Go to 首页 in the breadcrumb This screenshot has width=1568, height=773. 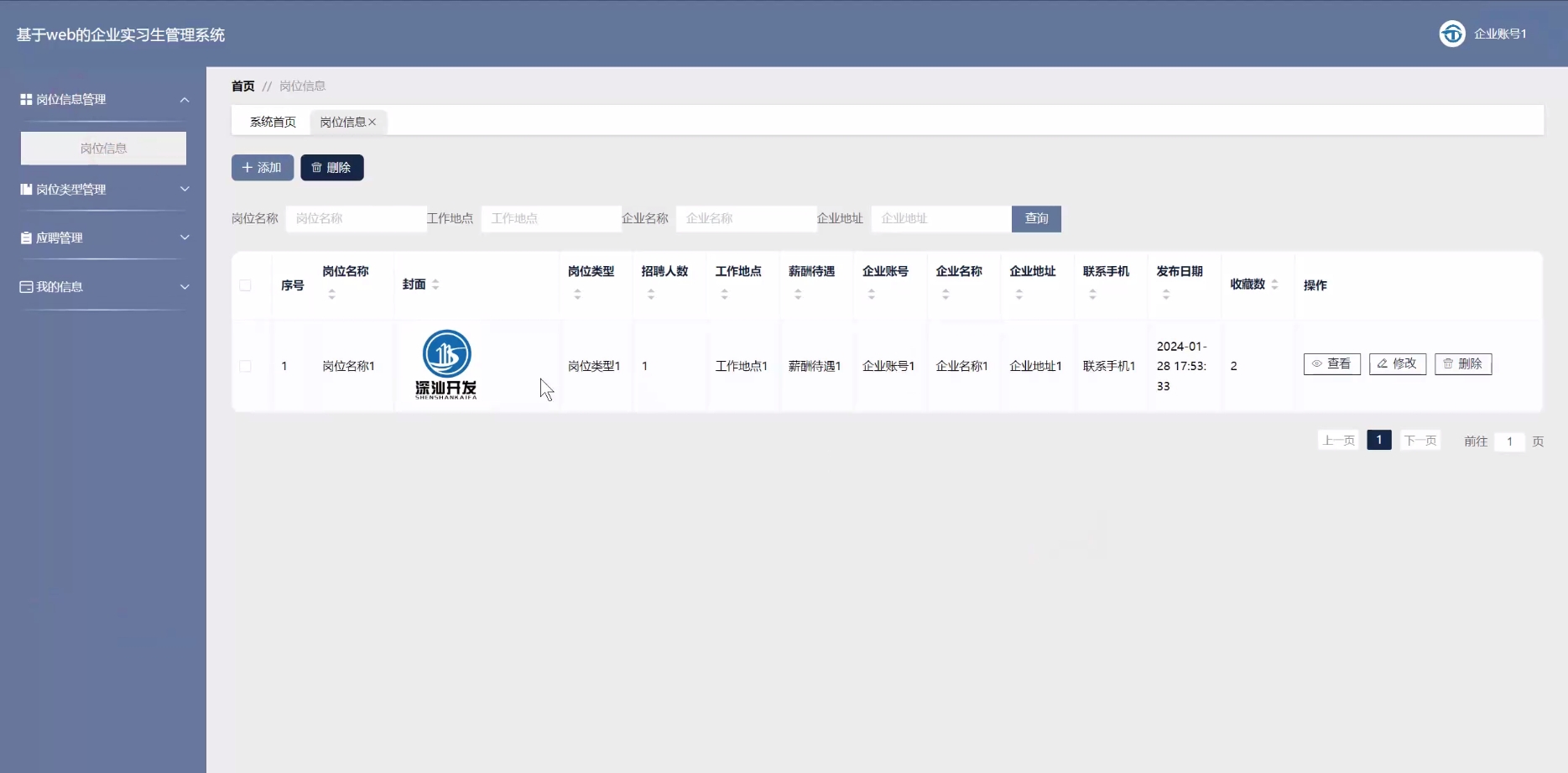[243, 86]
